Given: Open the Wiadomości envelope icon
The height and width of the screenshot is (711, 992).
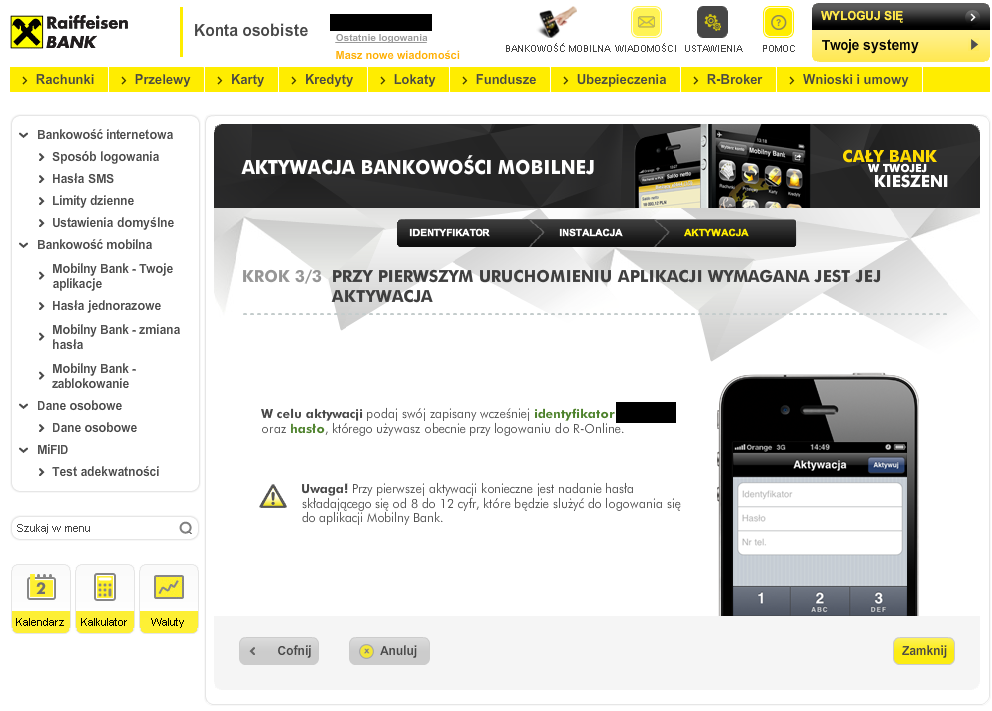Looking at the screenshot, I should [646, 23].
